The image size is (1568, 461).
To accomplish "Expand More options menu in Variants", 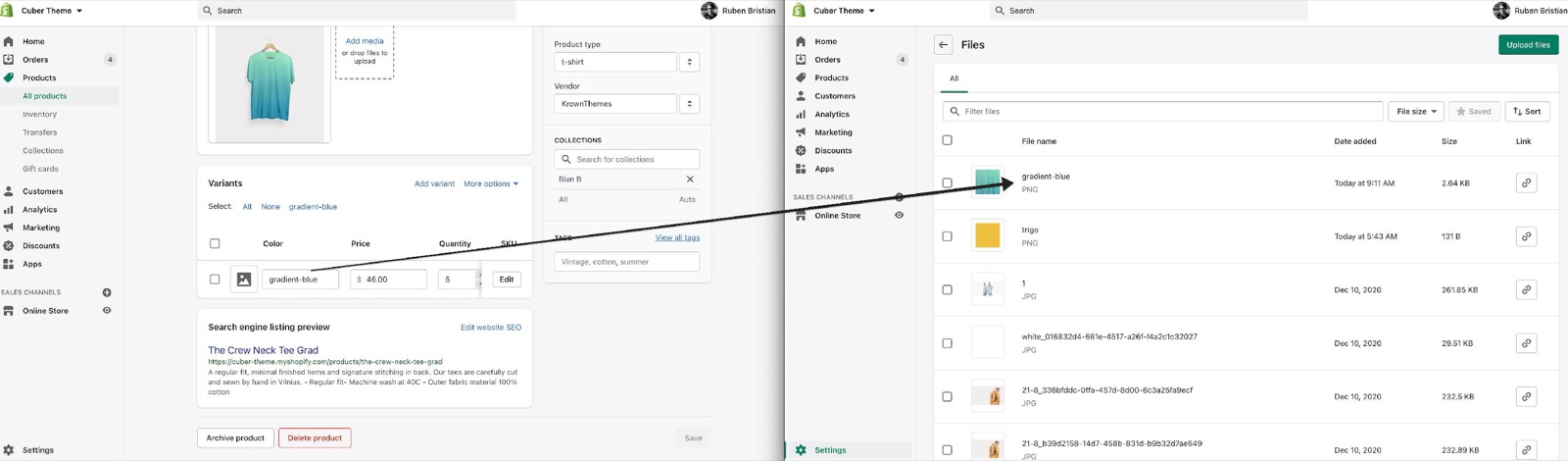I will 491,183.
